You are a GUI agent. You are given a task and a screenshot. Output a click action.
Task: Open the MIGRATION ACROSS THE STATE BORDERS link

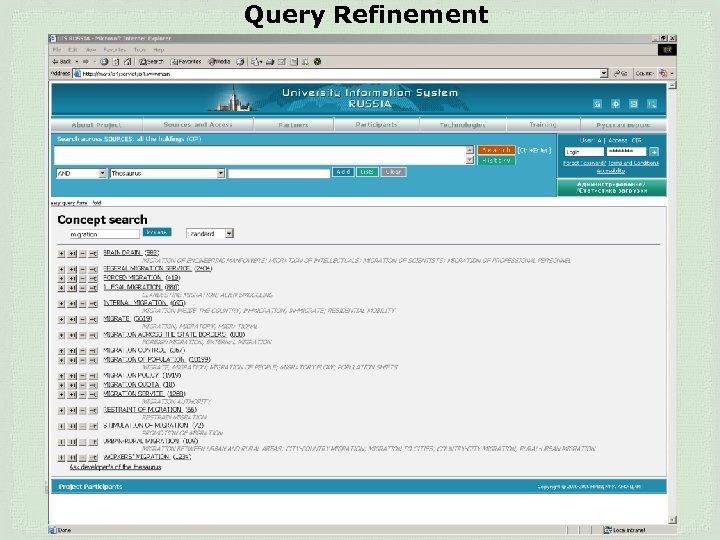point(165,334)
